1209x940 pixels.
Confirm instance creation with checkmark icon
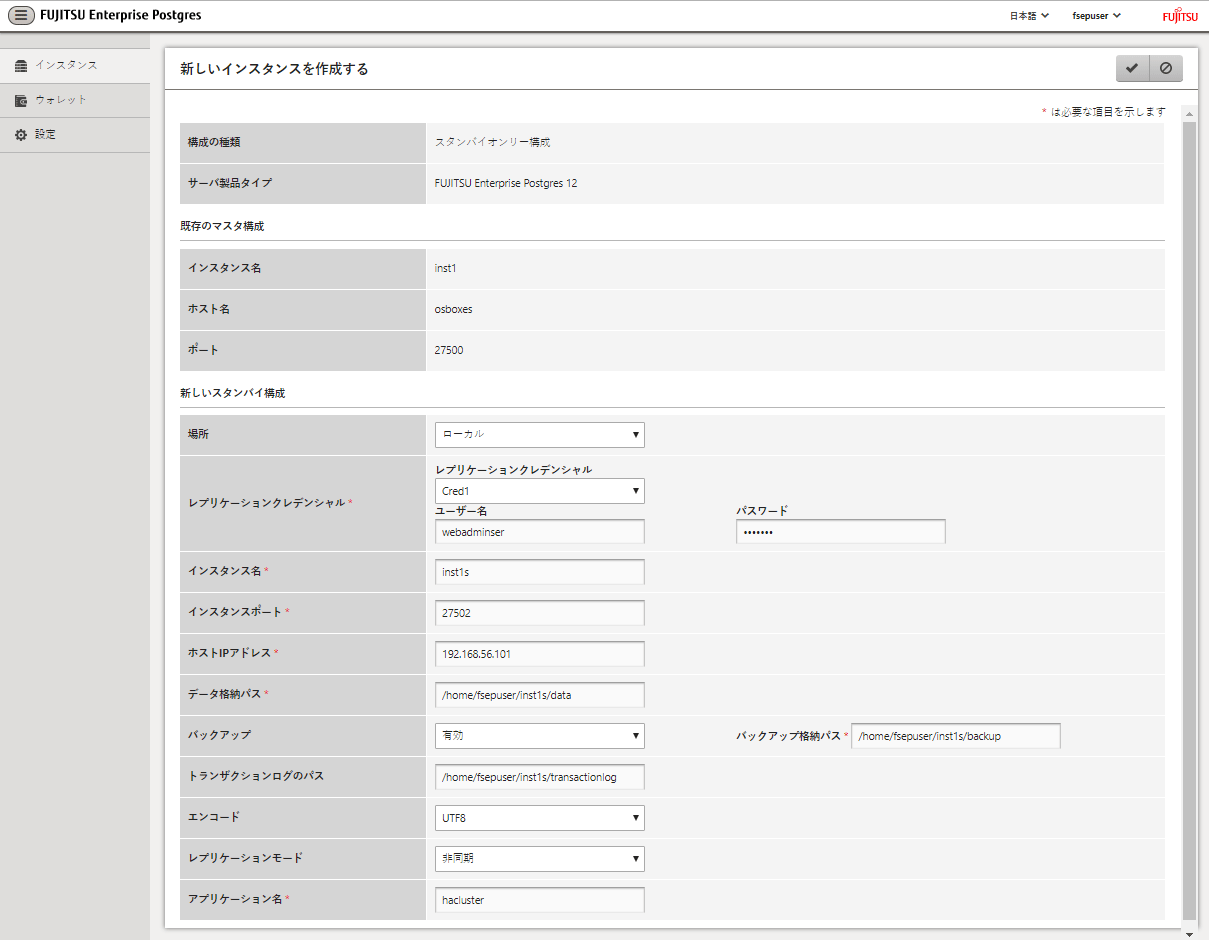(1132, 68)
